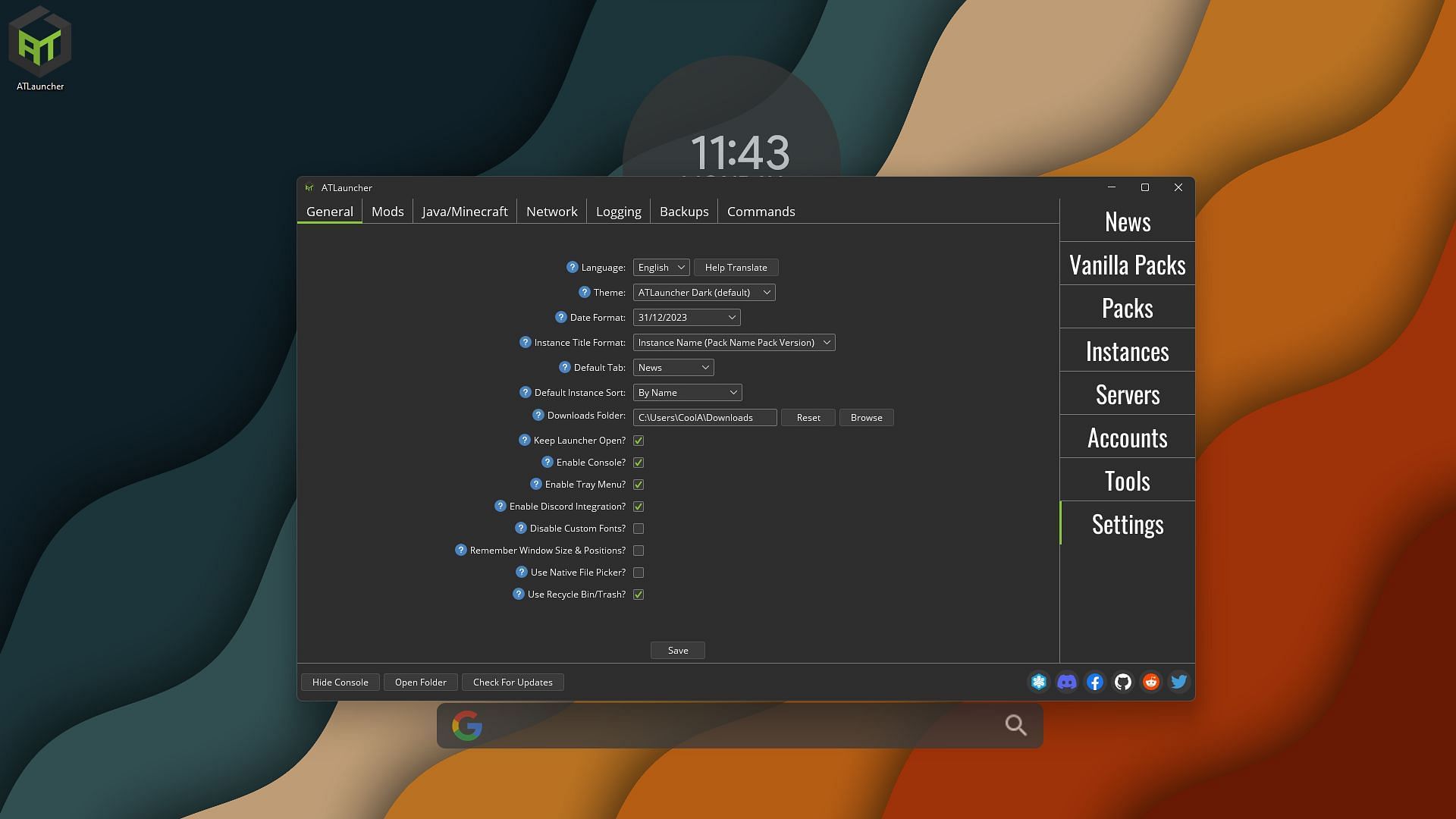Screen dimensions: 1456x819
Task: Click the help icon beside Enable Console
Action: tap(548, 462)
